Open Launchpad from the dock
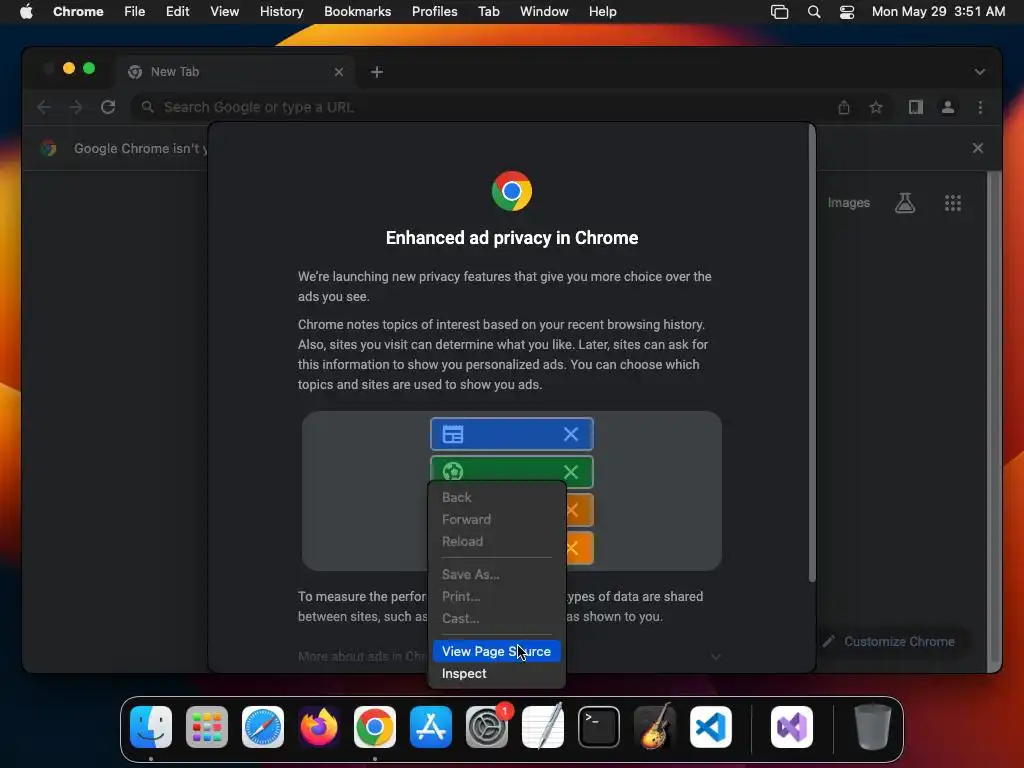 [207, 727]
